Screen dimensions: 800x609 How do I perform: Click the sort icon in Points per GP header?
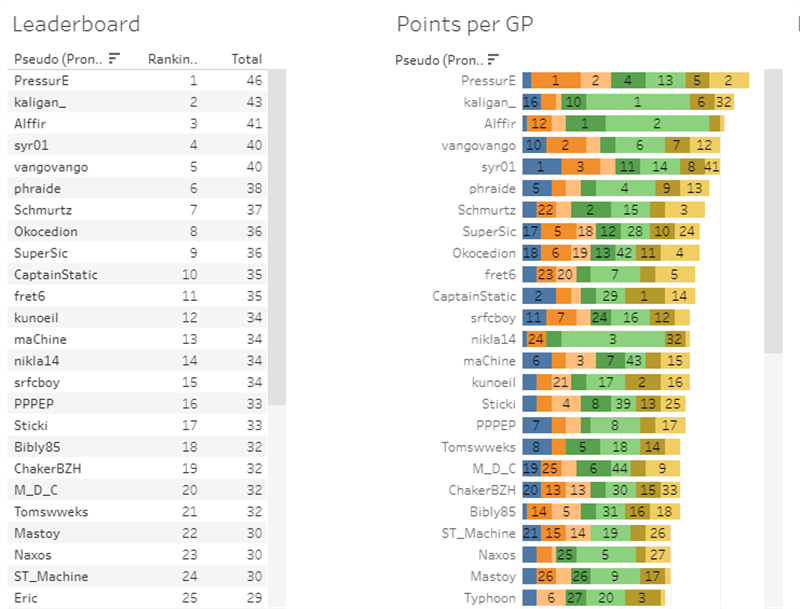pos(493,59)
